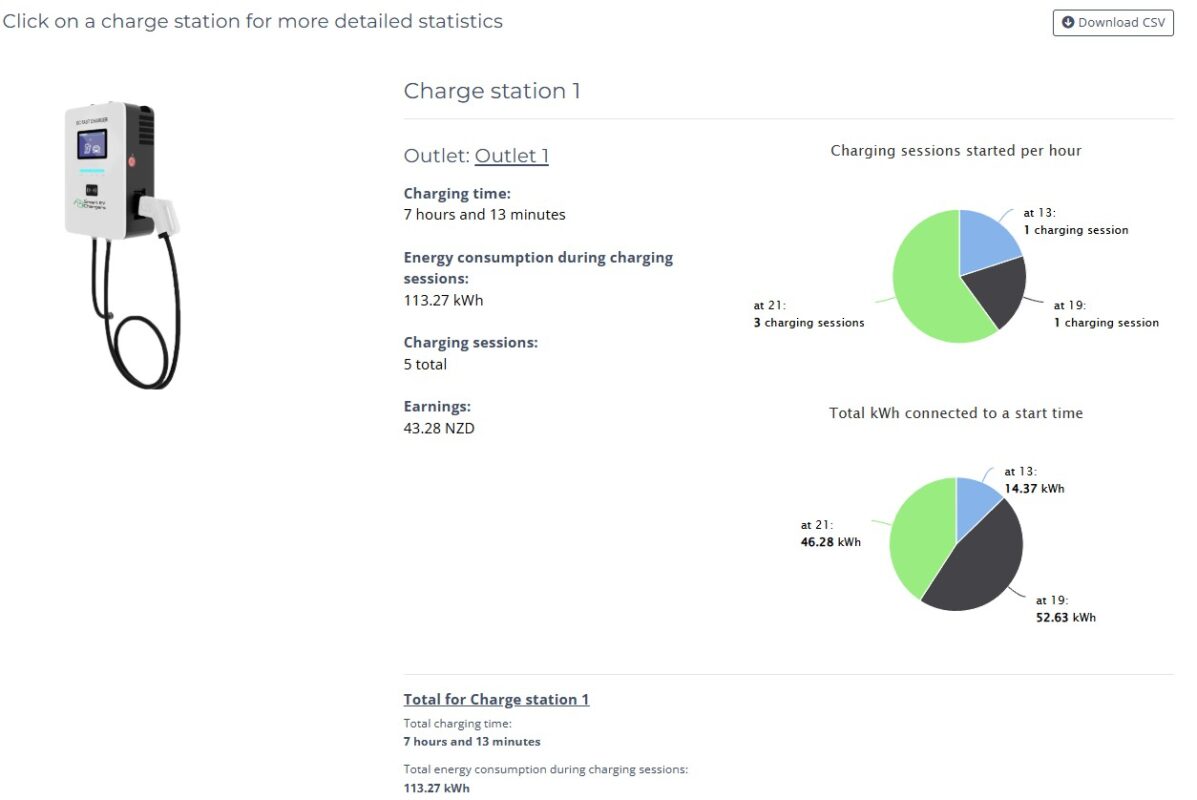Viewport: 1197px width, 800px height.
Task: Select 'at 13: 1 charging session' pie label
Action: [x=1076, y=221]
